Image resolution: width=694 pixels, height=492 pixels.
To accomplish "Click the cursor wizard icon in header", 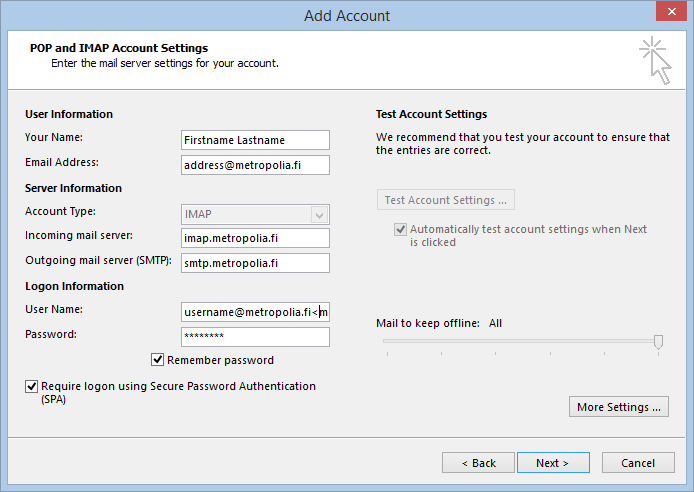I will coord(655,61).
